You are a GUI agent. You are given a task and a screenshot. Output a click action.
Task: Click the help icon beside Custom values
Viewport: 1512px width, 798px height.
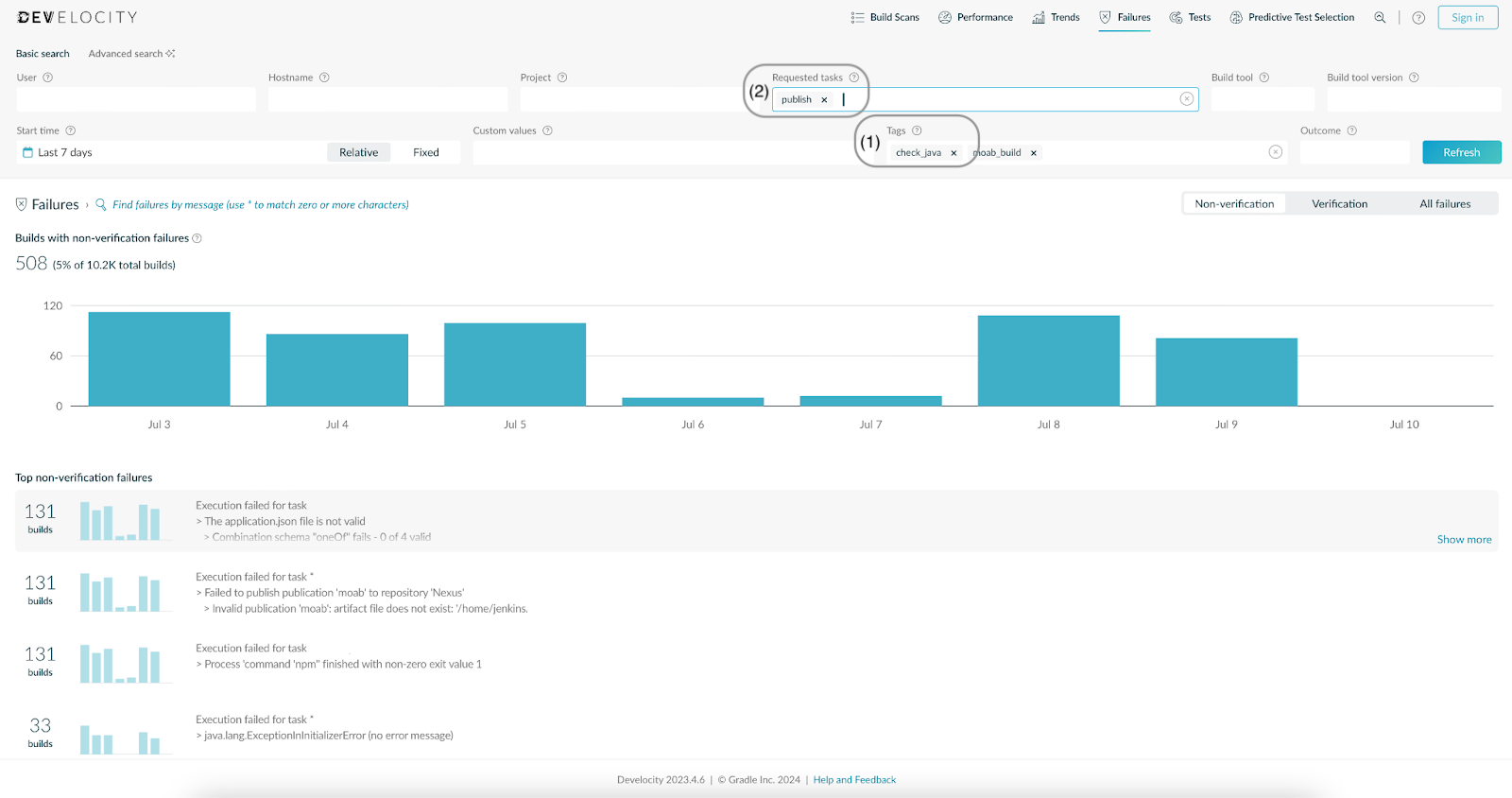(x=548, y=130)
